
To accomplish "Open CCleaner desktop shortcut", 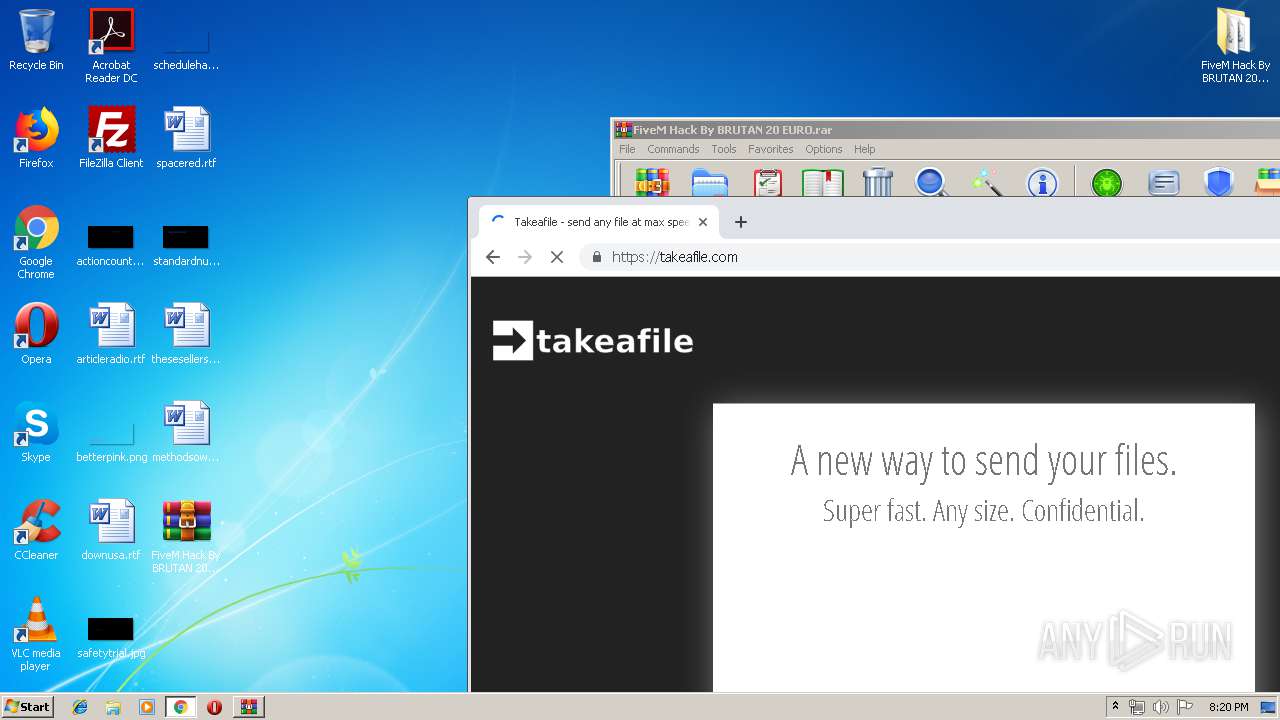I will pos(36,530).
